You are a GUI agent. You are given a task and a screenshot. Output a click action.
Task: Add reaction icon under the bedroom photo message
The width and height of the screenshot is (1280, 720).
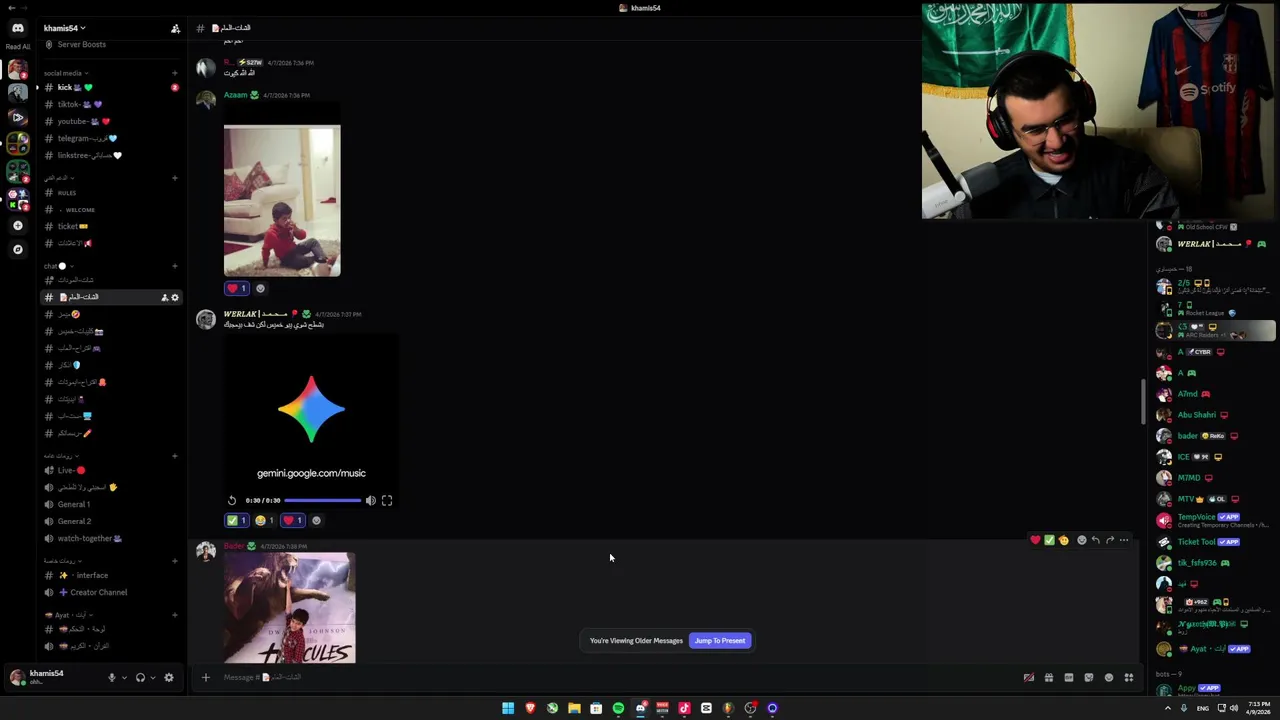click(260, 288)
